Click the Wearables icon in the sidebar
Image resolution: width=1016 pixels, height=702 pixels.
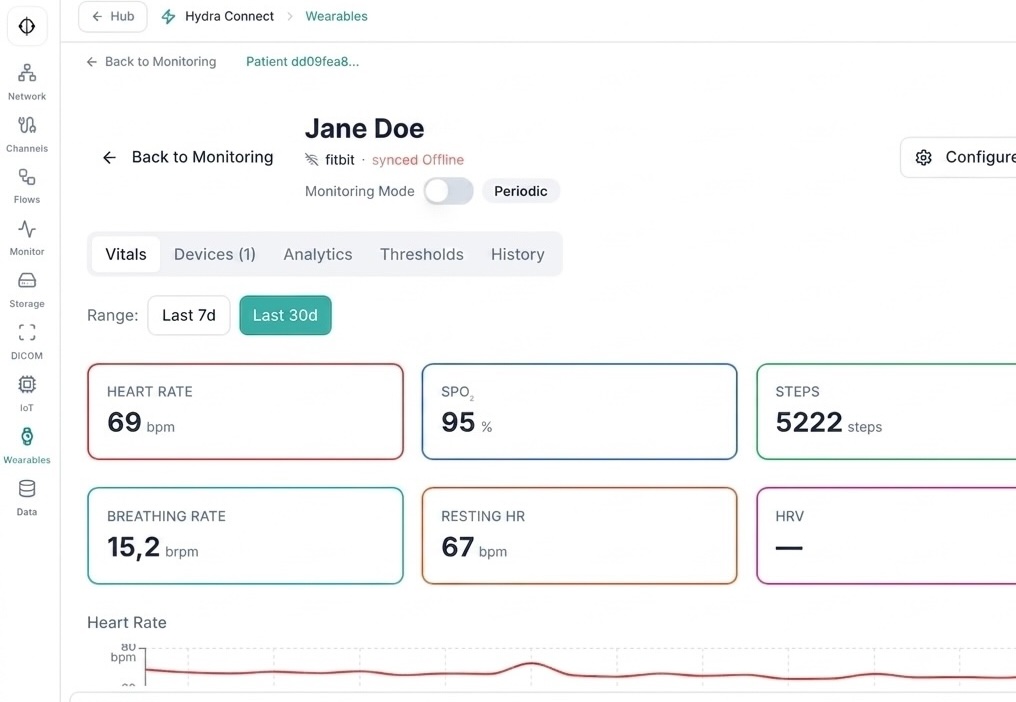(26, 438)
